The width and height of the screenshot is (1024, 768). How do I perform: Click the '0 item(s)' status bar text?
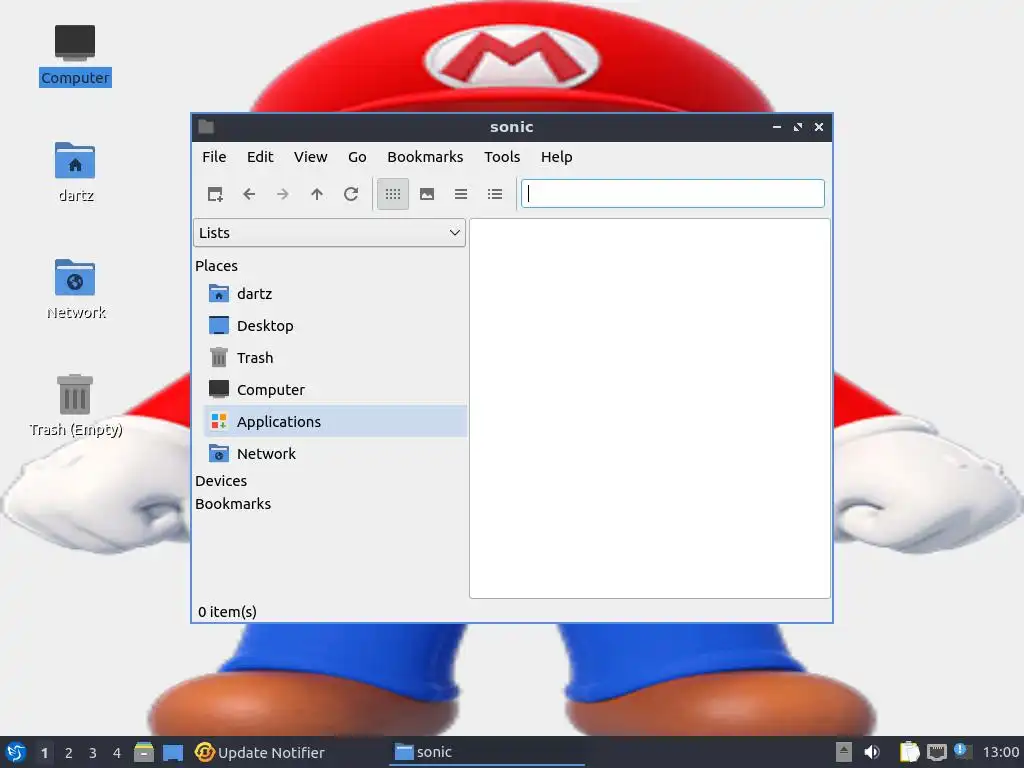coord(227,612)
